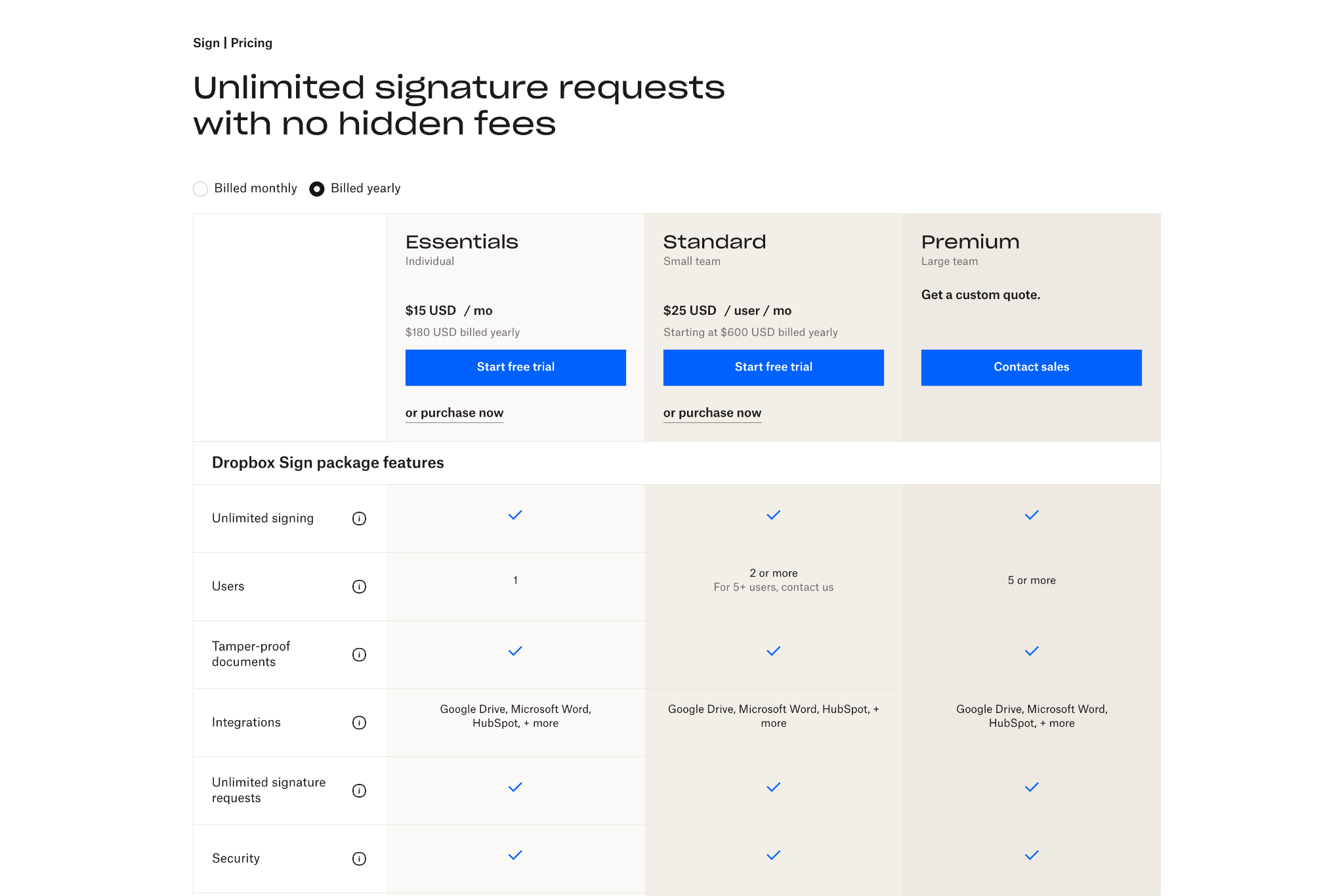Select the Billed monthly radio button
The height and width of the screenshot is (896, 1344).
pyautogui.click(x=201, y=189)
